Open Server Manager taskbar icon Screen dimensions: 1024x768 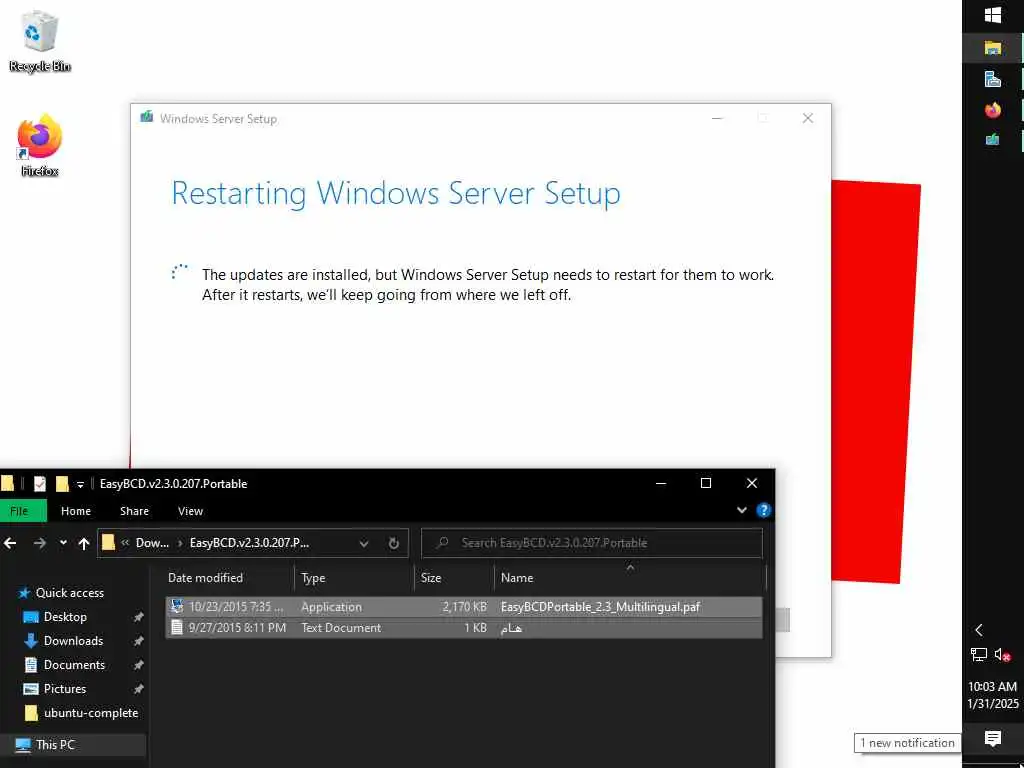993,79
